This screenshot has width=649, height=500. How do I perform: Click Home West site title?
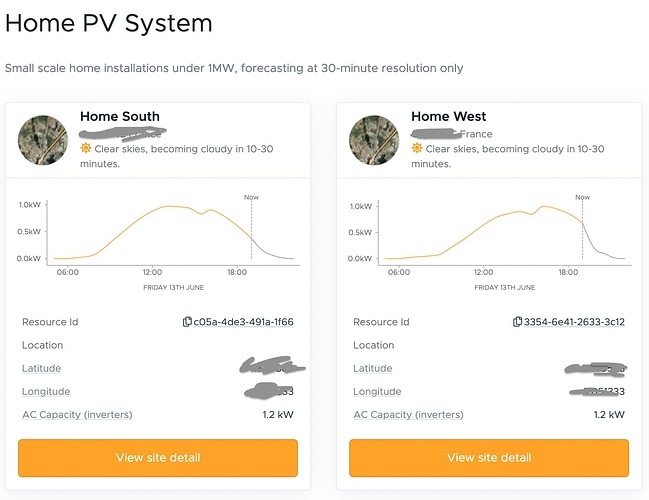(449, 117)
